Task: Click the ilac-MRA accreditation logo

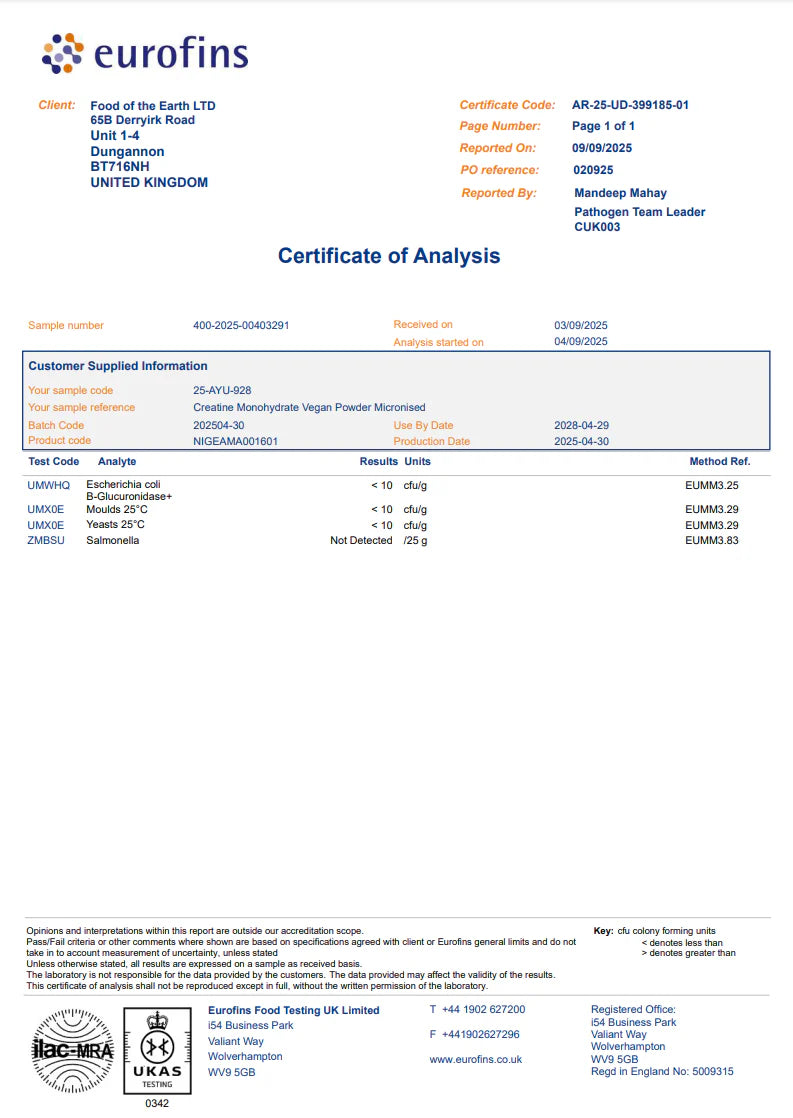Action: (74, 1051)
